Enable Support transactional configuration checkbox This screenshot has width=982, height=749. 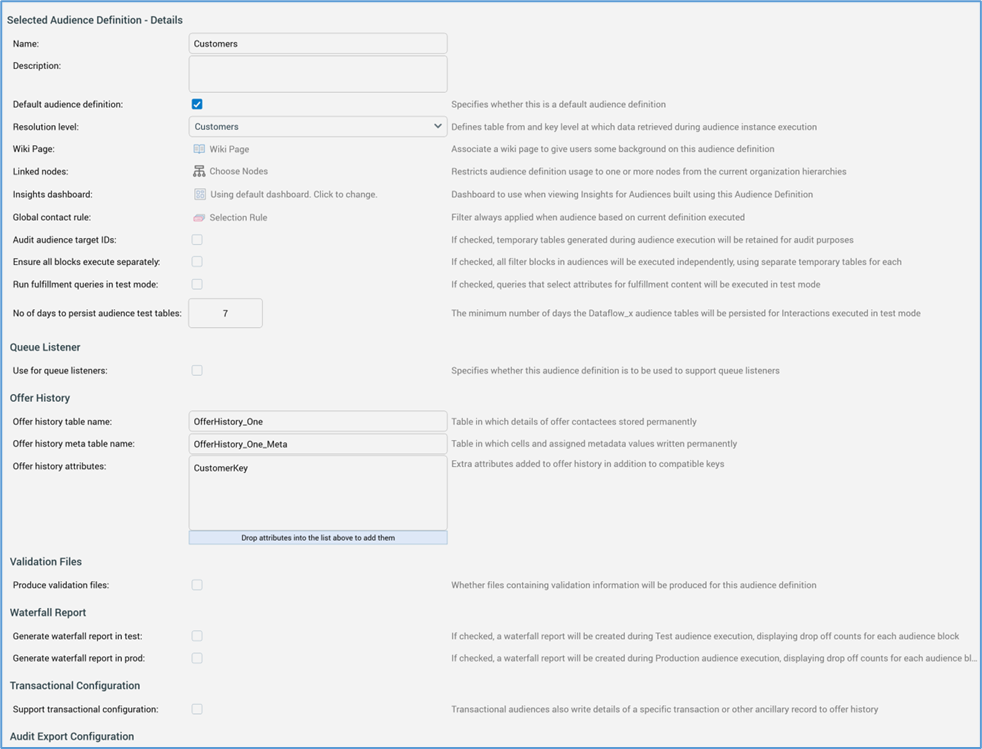coord(197,709)
